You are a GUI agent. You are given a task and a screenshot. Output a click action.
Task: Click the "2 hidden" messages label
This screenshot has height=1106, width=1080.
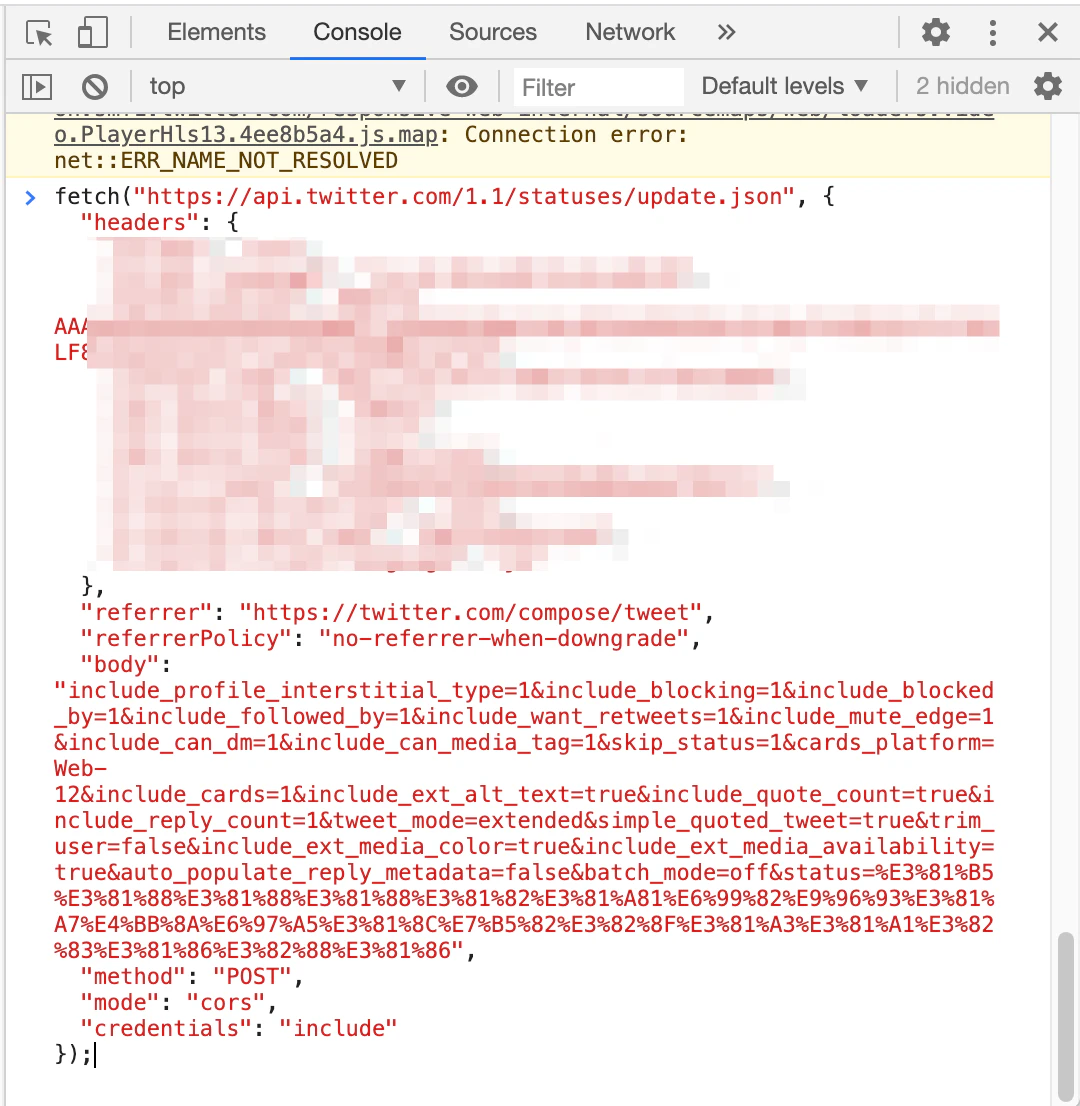(x=962, y=86)
